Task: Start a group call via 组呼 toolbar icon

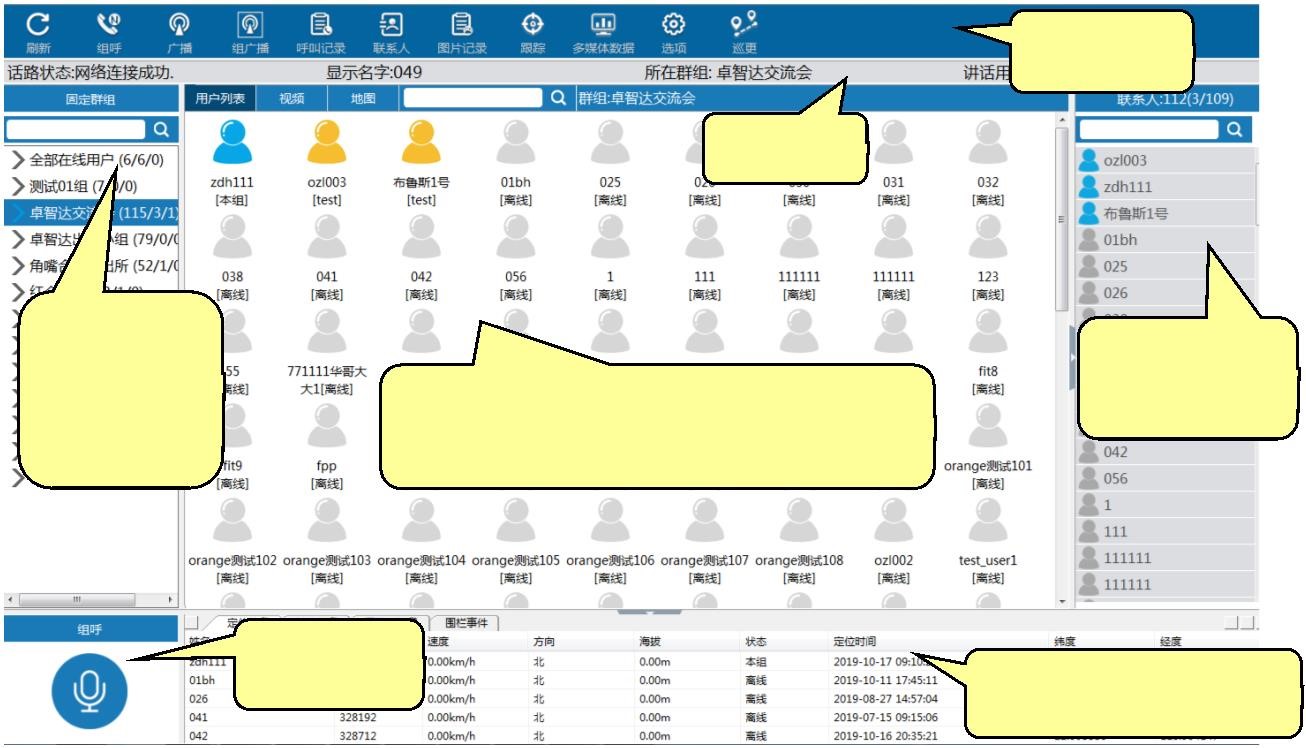Action: [x=108, y=25]
